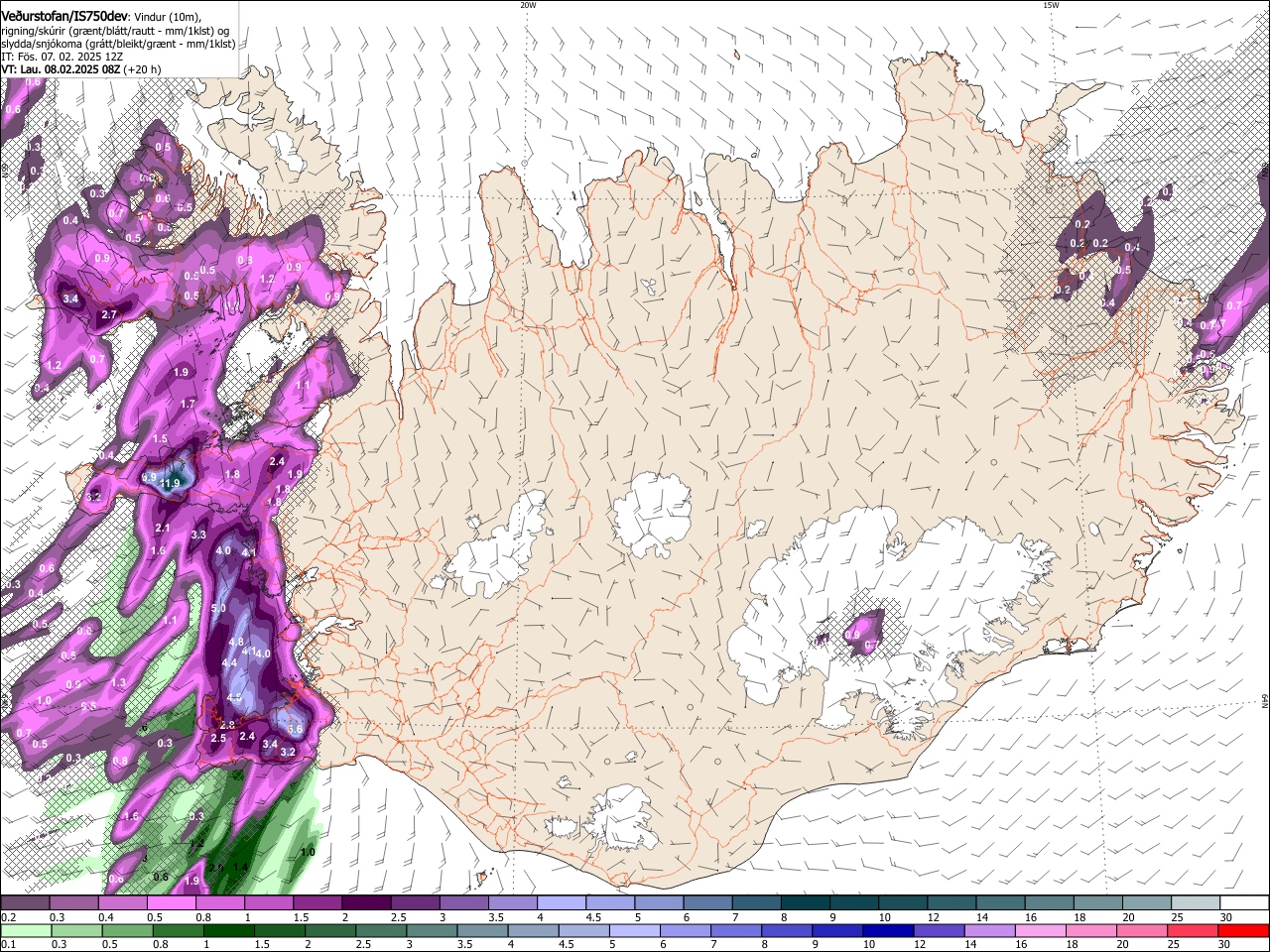Click the 2.1 precipitation value
1270x952 pixels.
click(x=164, y=528)
